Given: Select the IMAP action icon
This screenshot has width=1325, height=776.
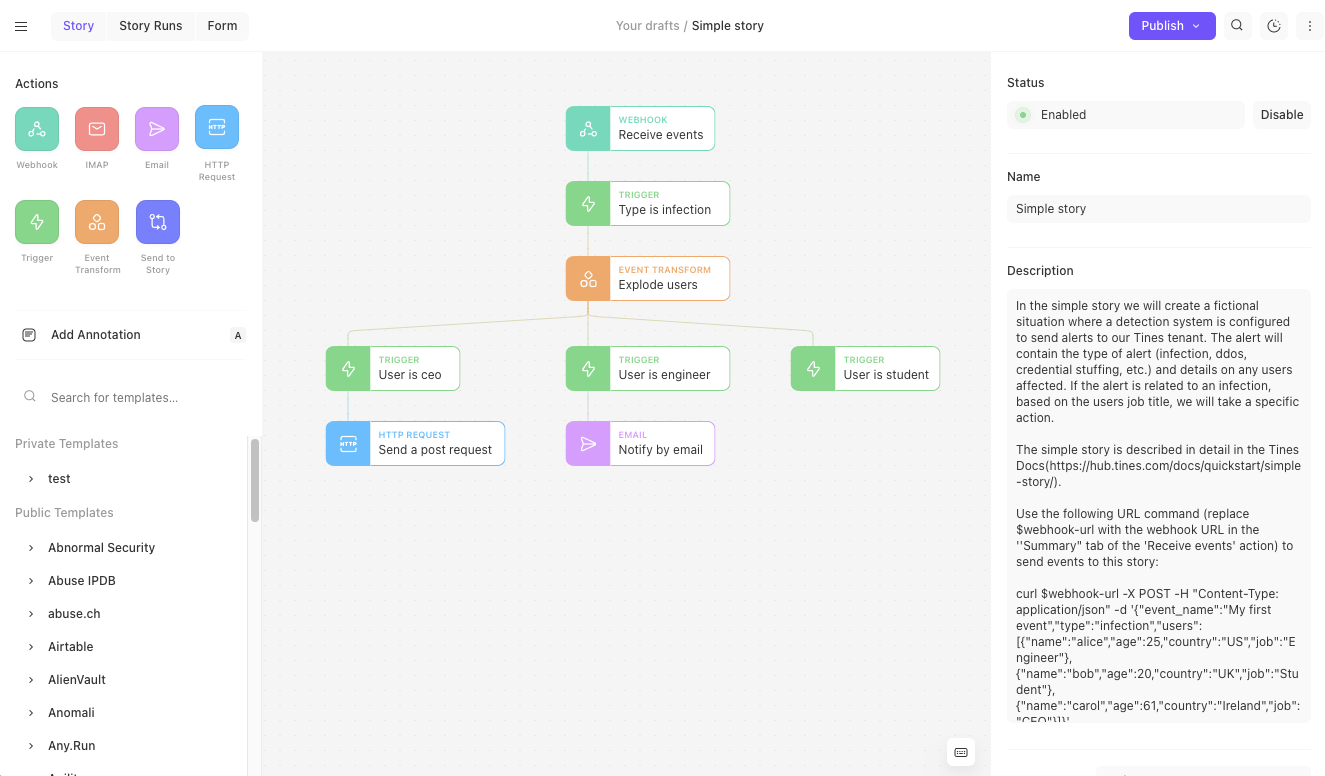Looking at the screenshot, I should [x=97, y=129].
